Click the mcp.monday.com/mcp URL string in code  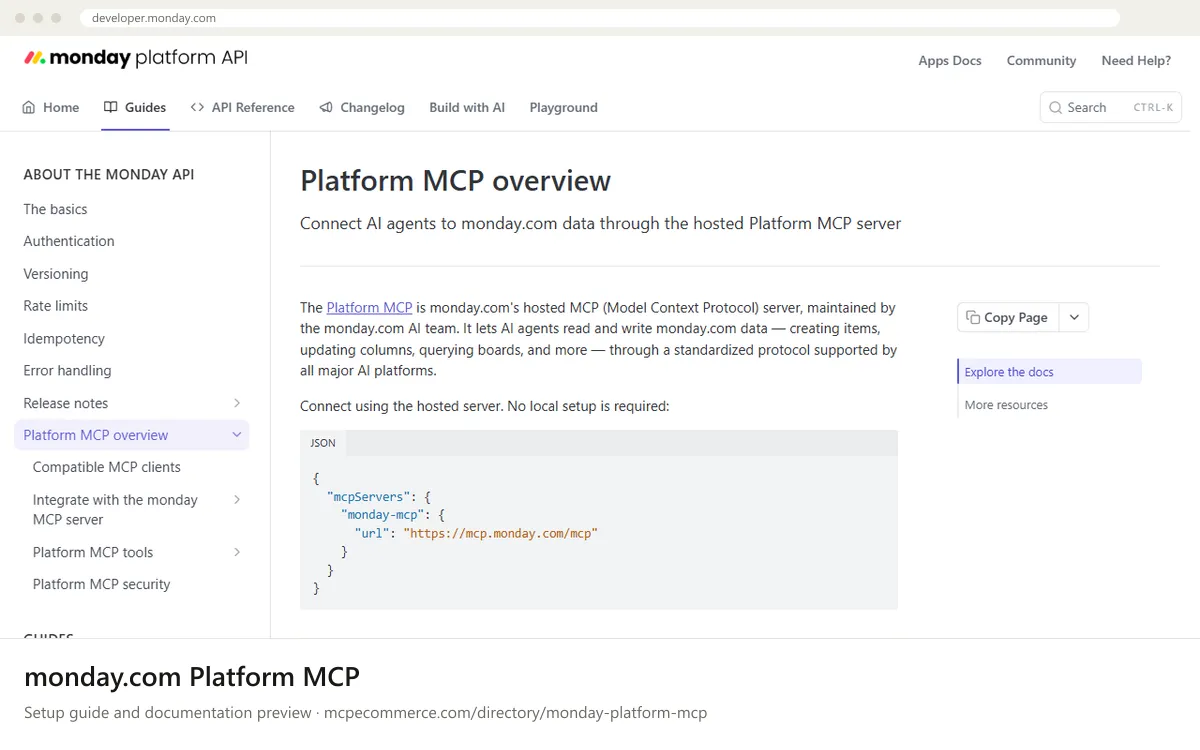[x=500, y=534]
